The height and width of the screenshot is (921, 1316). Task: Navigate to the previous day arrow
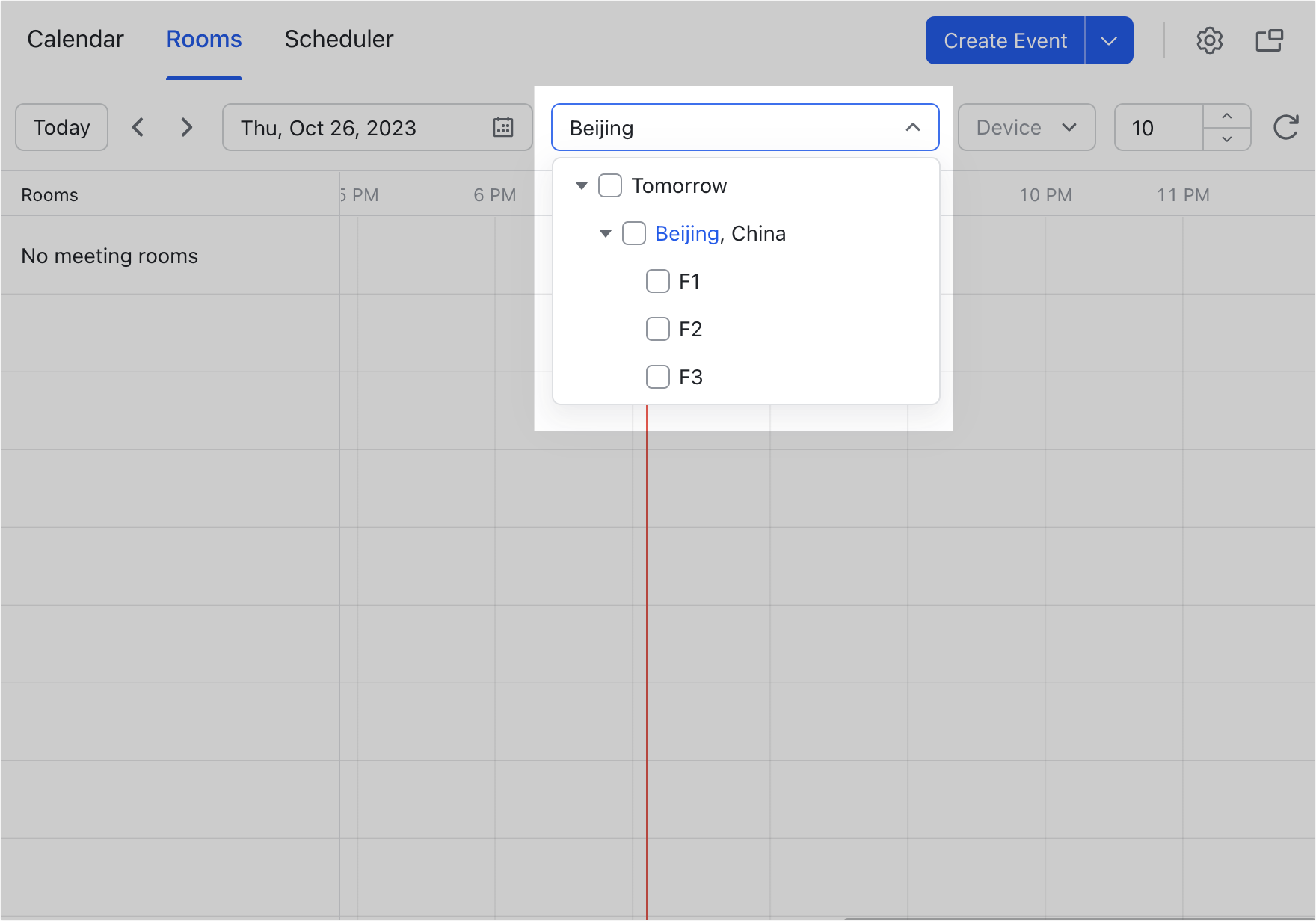(x=138, y=127)
